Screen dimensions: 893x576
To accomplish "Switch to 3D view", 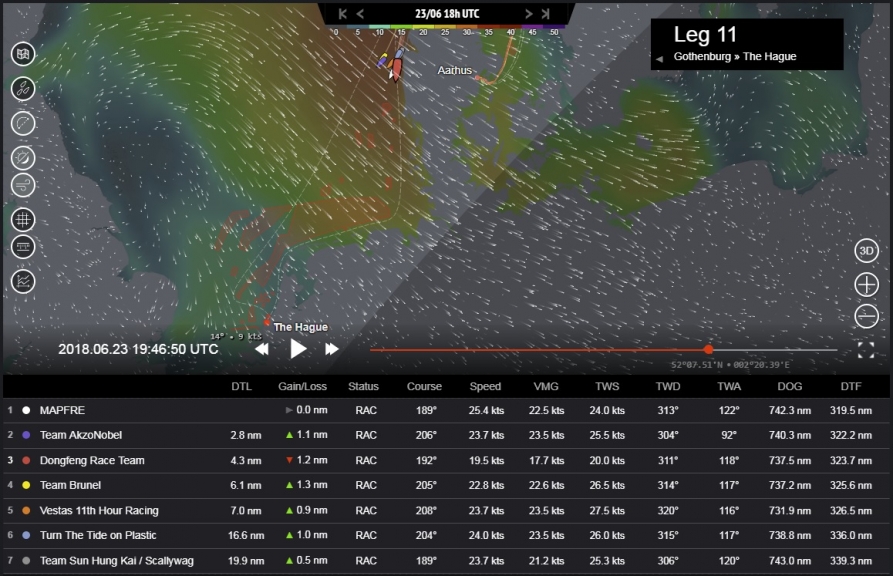I will 866,251.
